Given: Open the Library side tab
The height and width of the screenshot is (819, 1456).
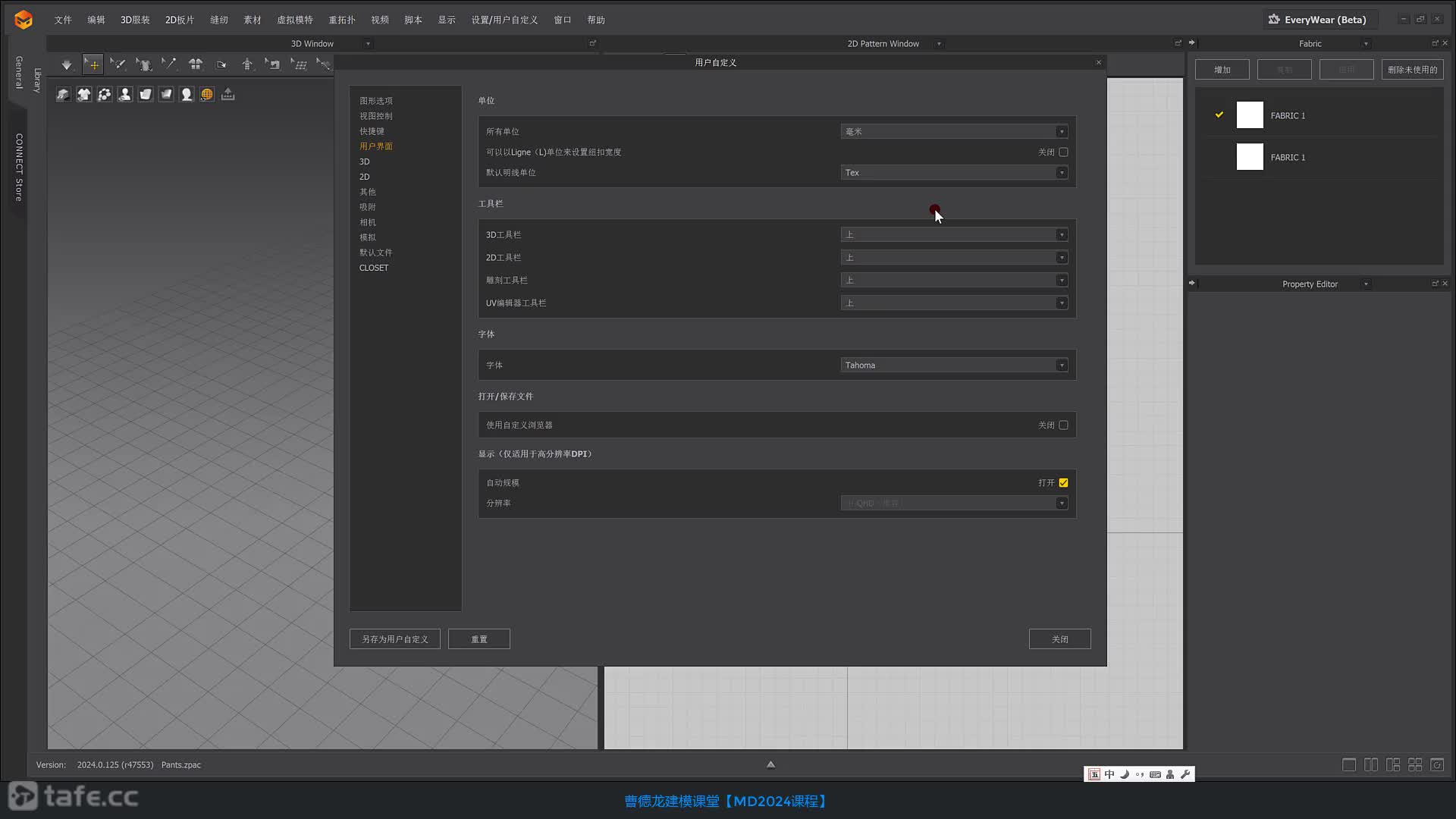Looking at the screenshot, I should click(x=37, y=80).
